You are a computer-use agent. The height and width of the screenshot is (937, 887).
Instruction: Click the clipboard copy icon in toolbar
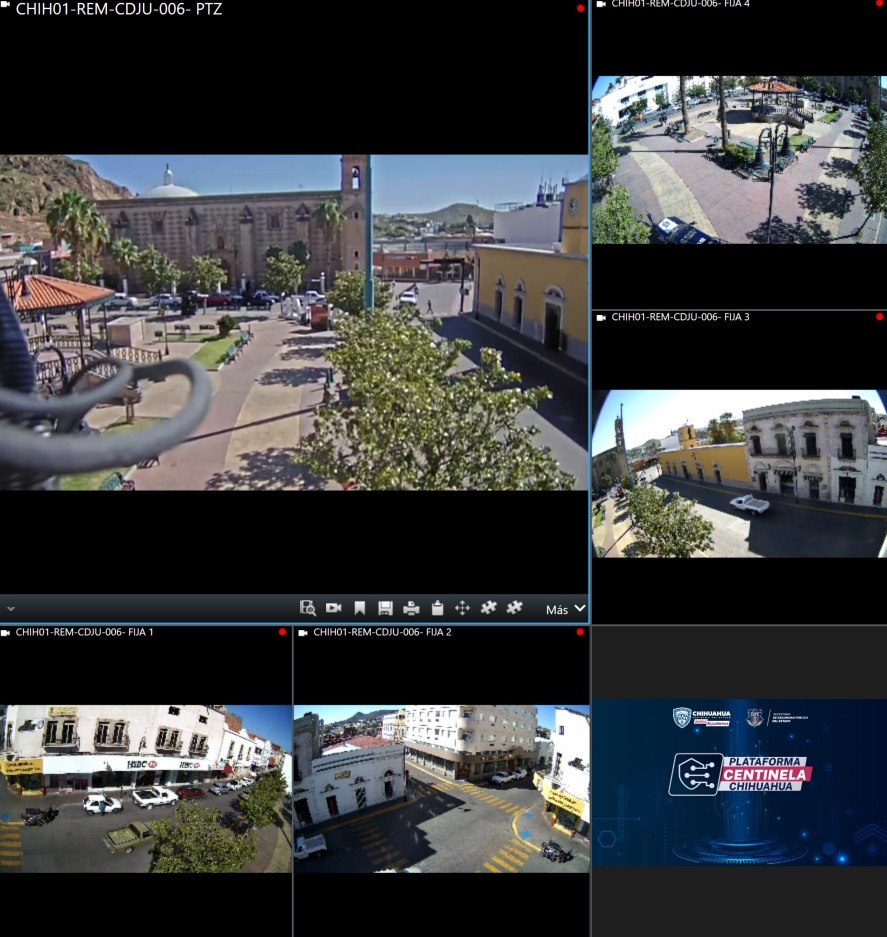point(437,608)
